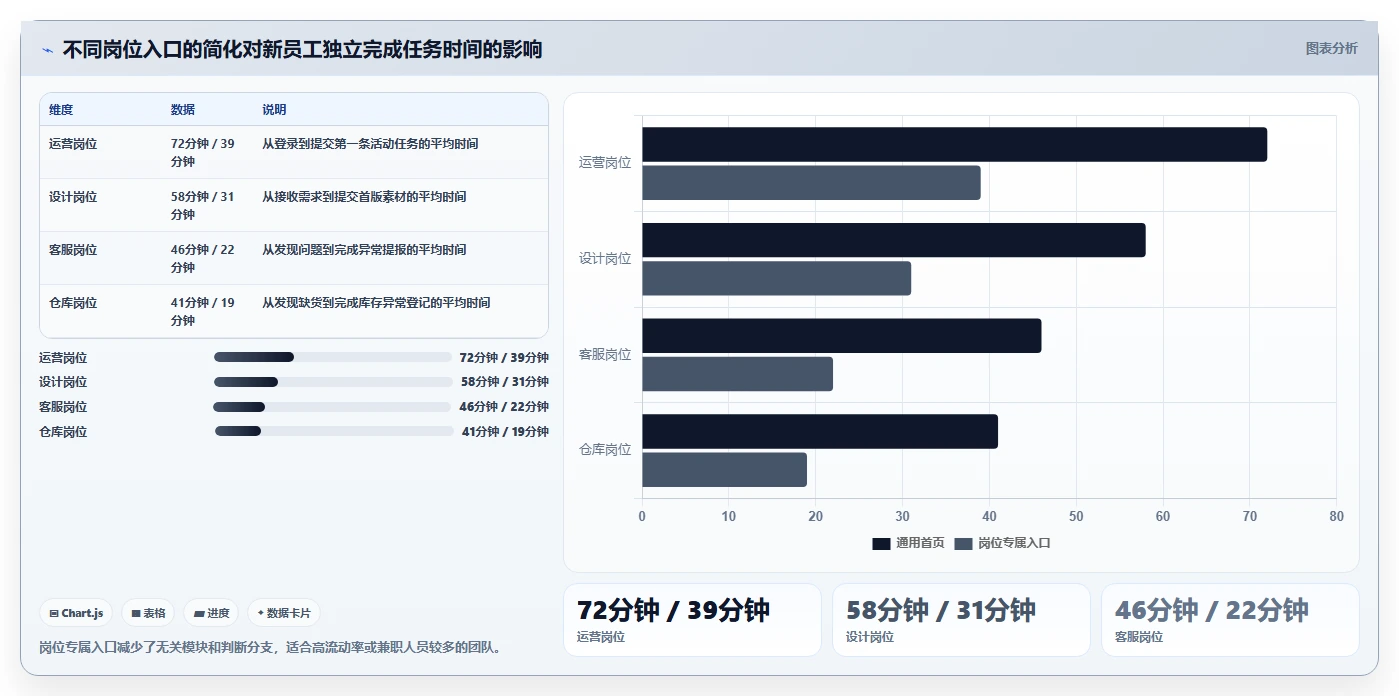Click table value 41分钟 / 19分钟

[x=203, y=311]
